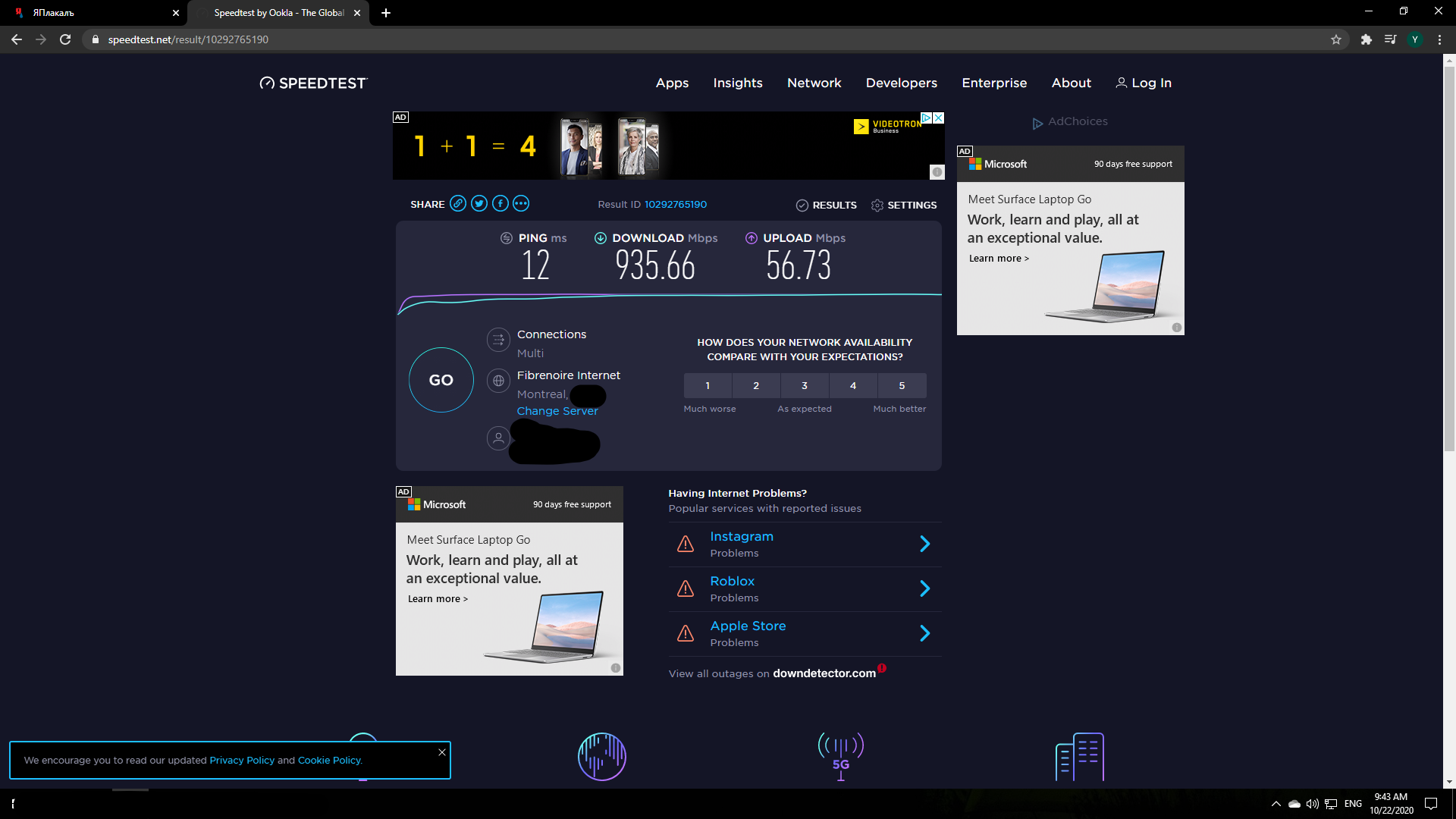Viewport: 1456px width, 819px height.
Task: Rate network availability as 5
Action: (x=902, y=385)
